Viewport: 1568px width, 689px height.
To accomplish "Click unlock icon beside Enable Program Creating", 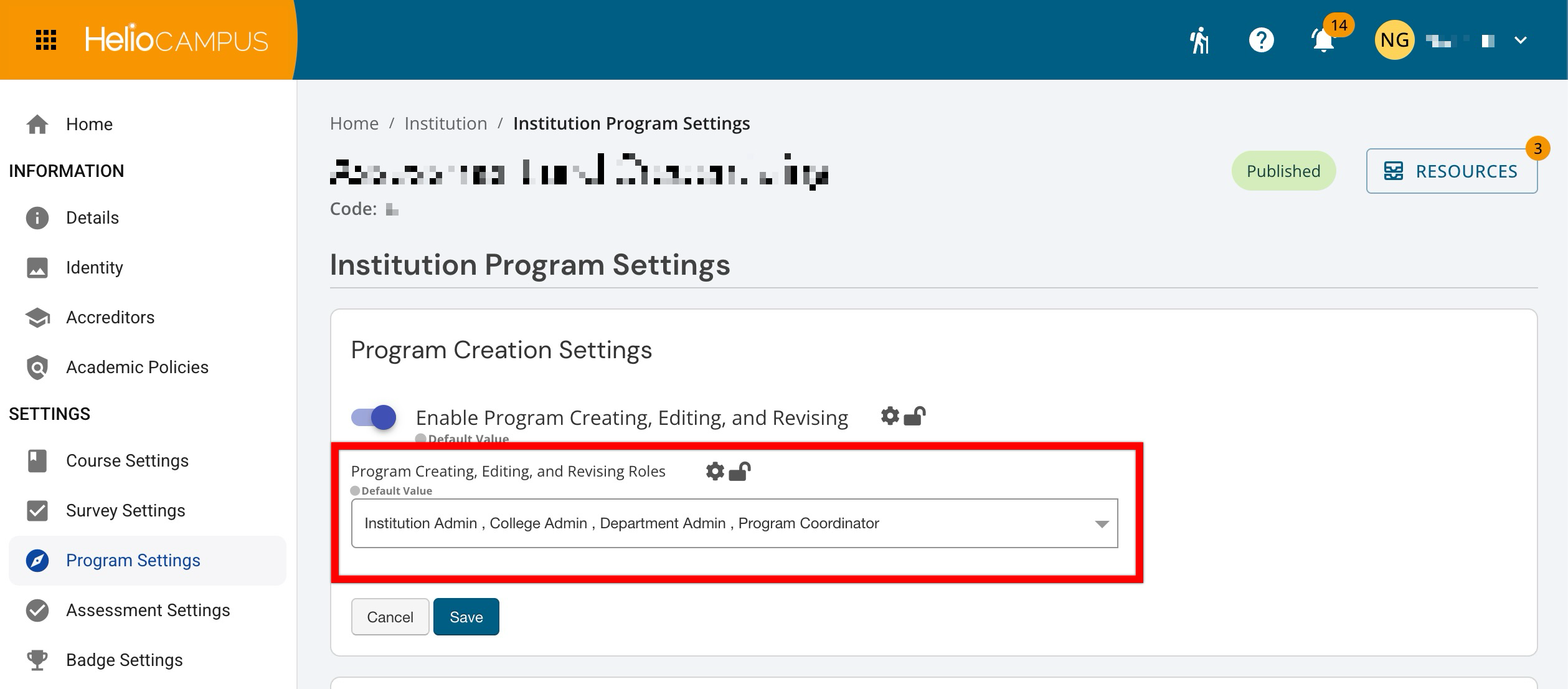I will [915, 416].
